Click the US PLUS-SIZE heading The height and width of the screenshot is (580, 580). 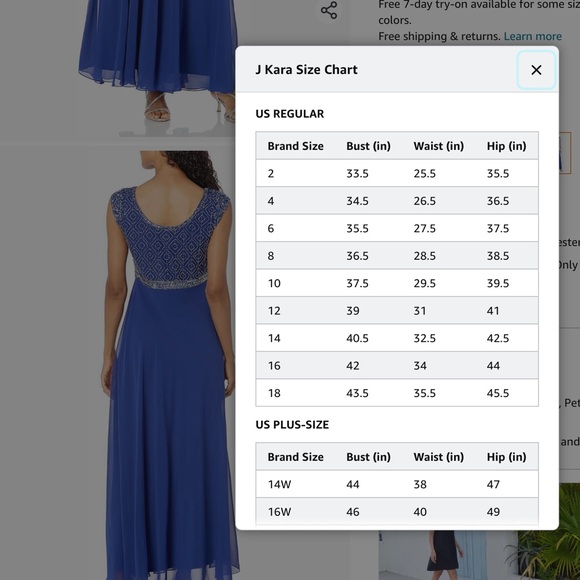click(292, 425)
